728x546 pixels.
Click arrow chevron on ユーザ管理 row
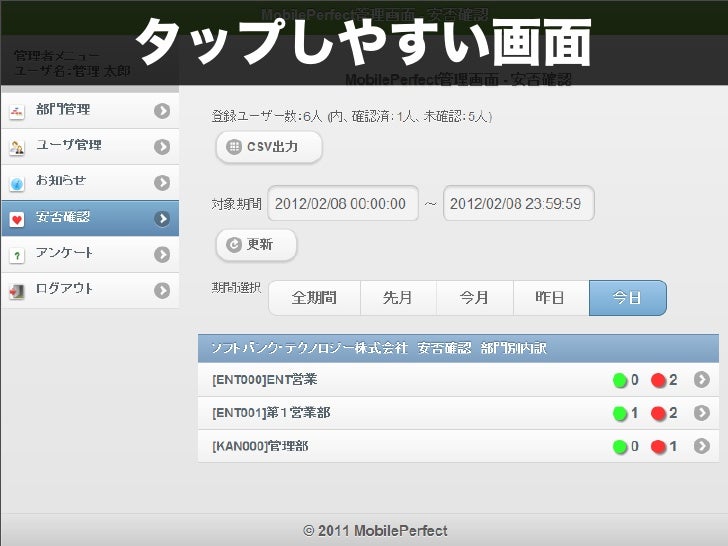[x=162, y=147]
